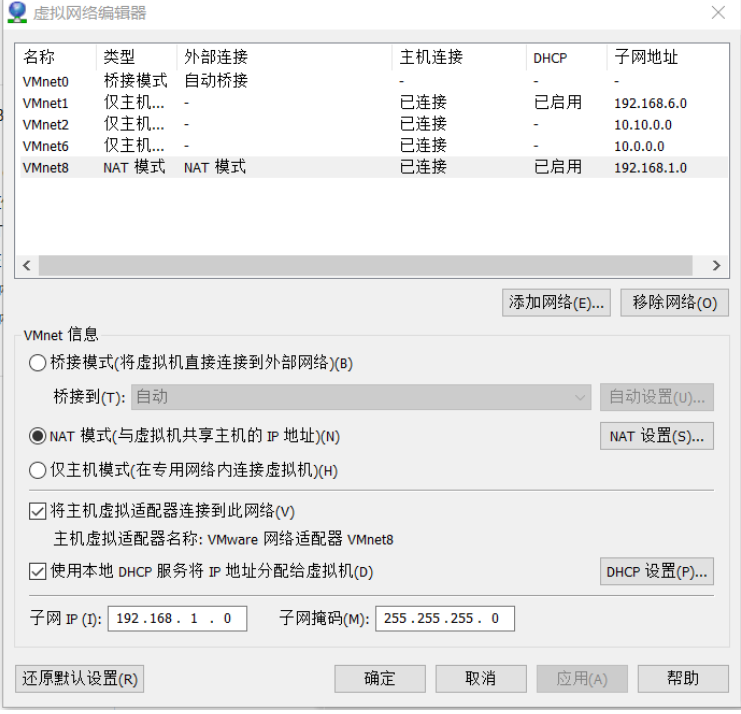Viewport: 741px width, 714px height.
Task: Select the VMnet1 row
Action: click(x=373, y=103)
